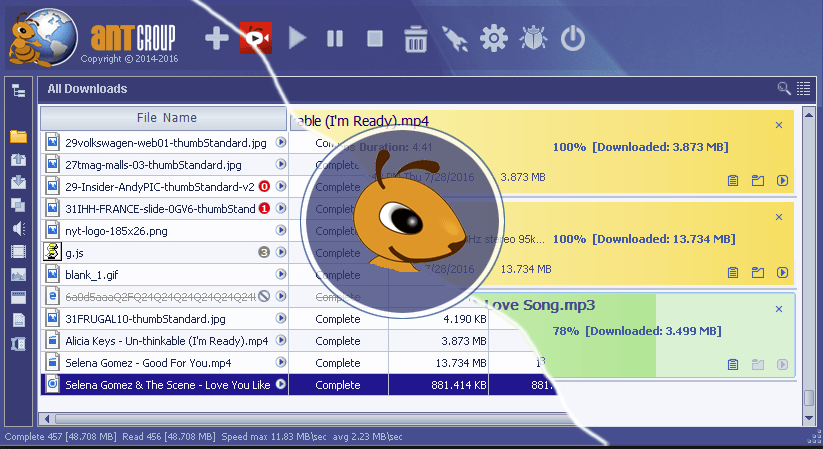This screenshot has height=449, width=823.
Task: Click the up arrow of the vertical scrollbar
Action: 809,114
